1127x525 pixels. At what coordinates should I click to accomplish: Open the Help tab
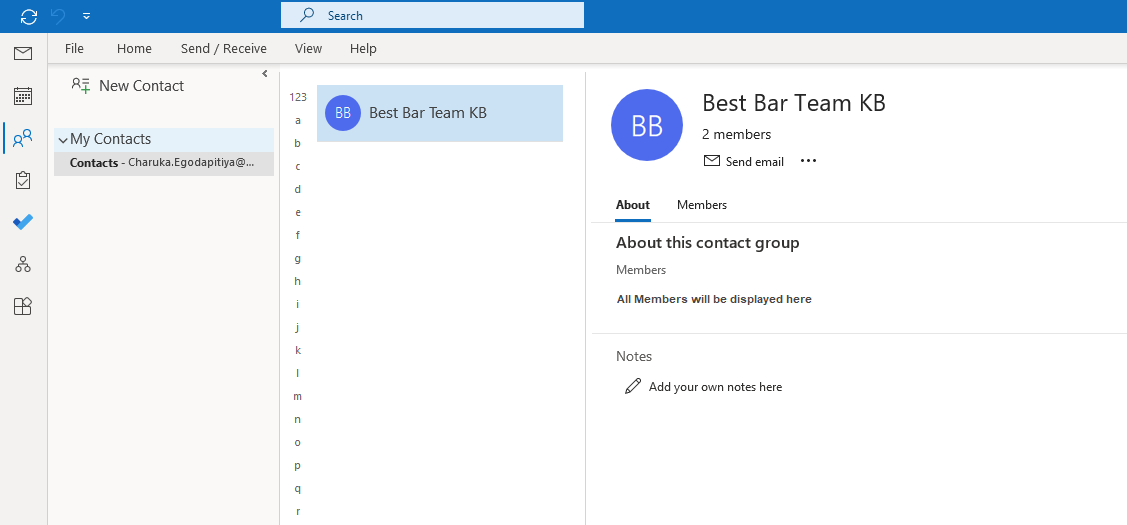point(363,48)
